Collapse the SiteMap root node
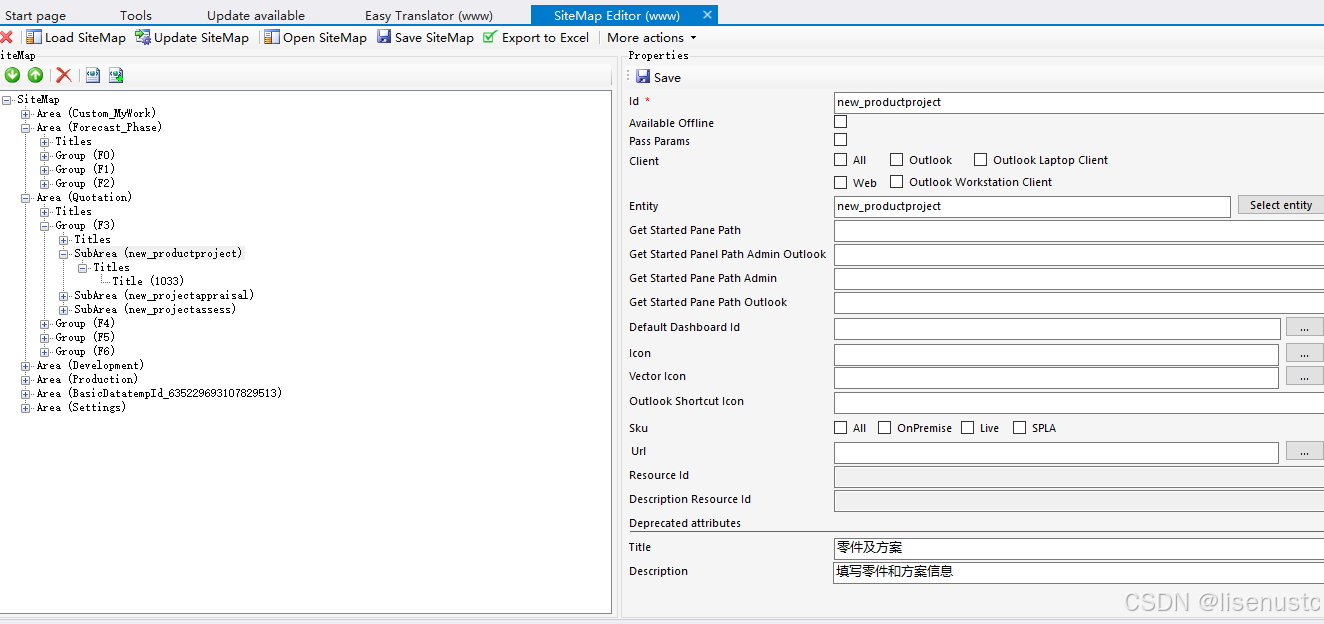This screenshot has height=624, width=1324. click(x=7, y=100)
